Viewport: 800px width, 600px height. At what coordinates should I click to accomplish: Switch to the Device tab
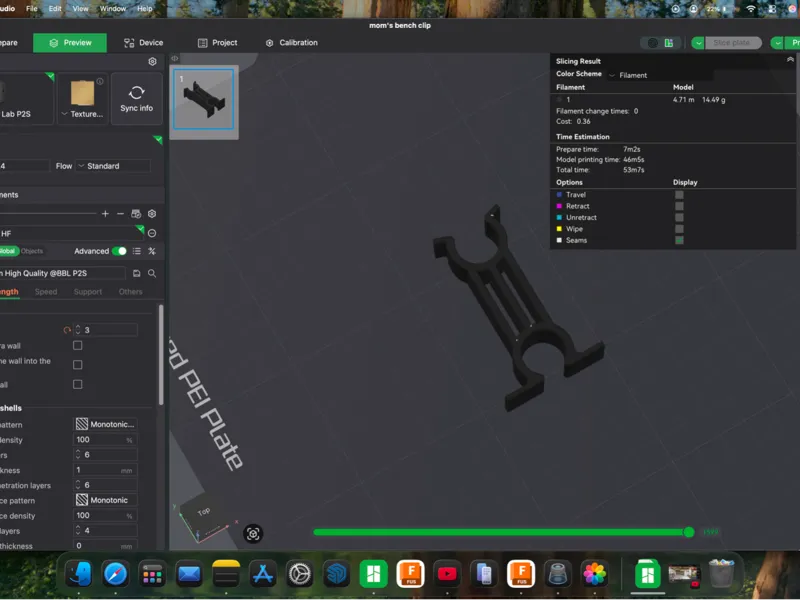pos(144,43)
